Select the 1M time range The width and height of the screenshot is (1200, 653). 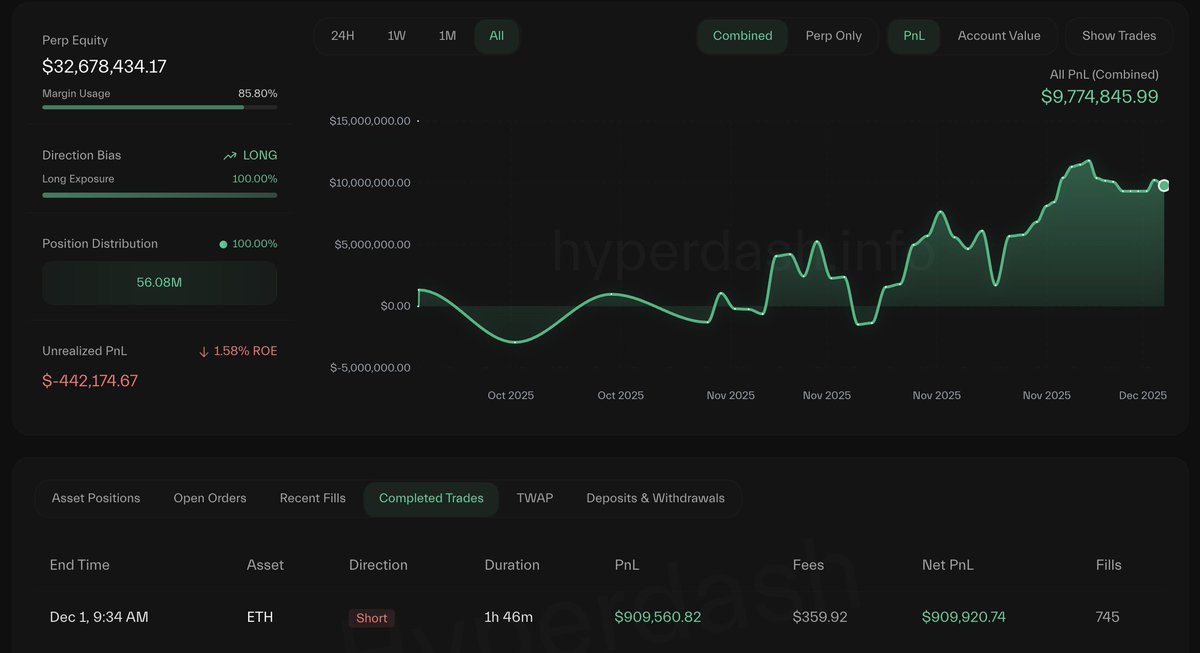(x=447, y=36)
